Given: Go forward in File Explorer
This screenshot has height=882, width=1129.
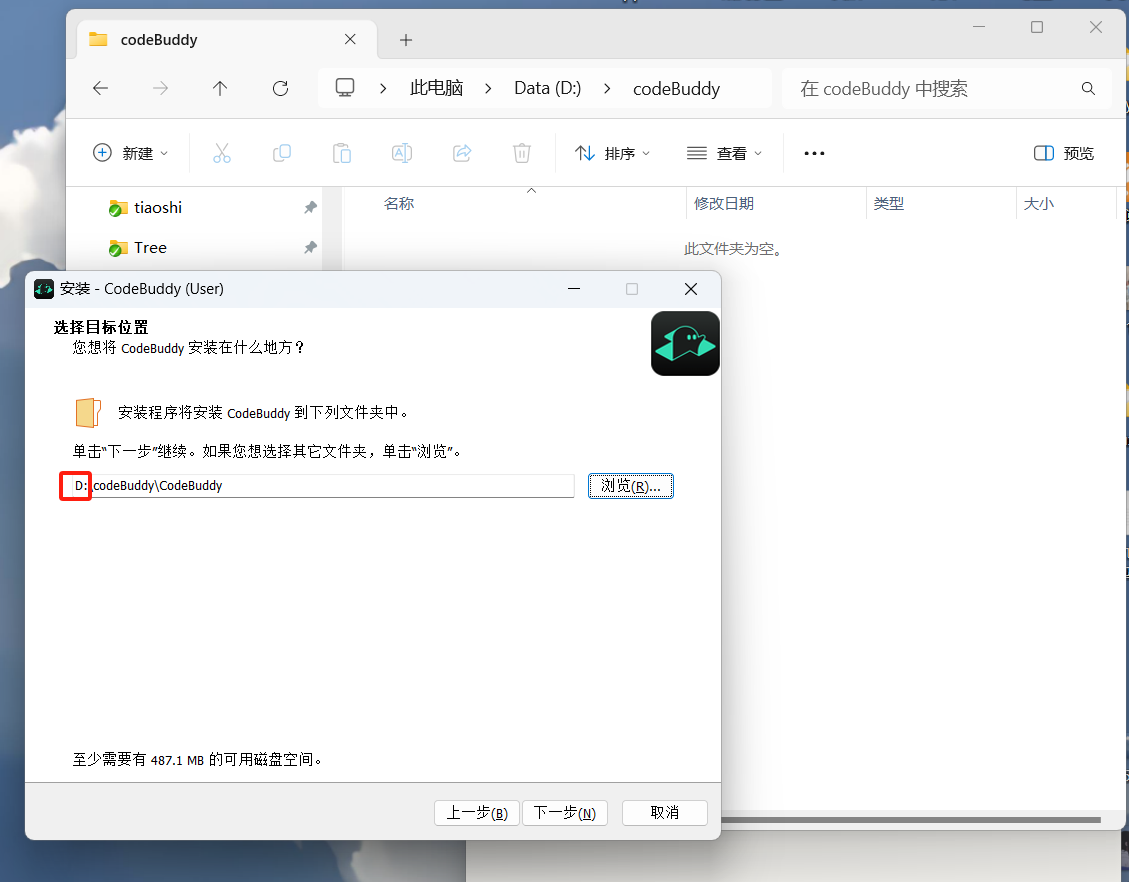Looking at the screenshot, I should coord(161,89).
